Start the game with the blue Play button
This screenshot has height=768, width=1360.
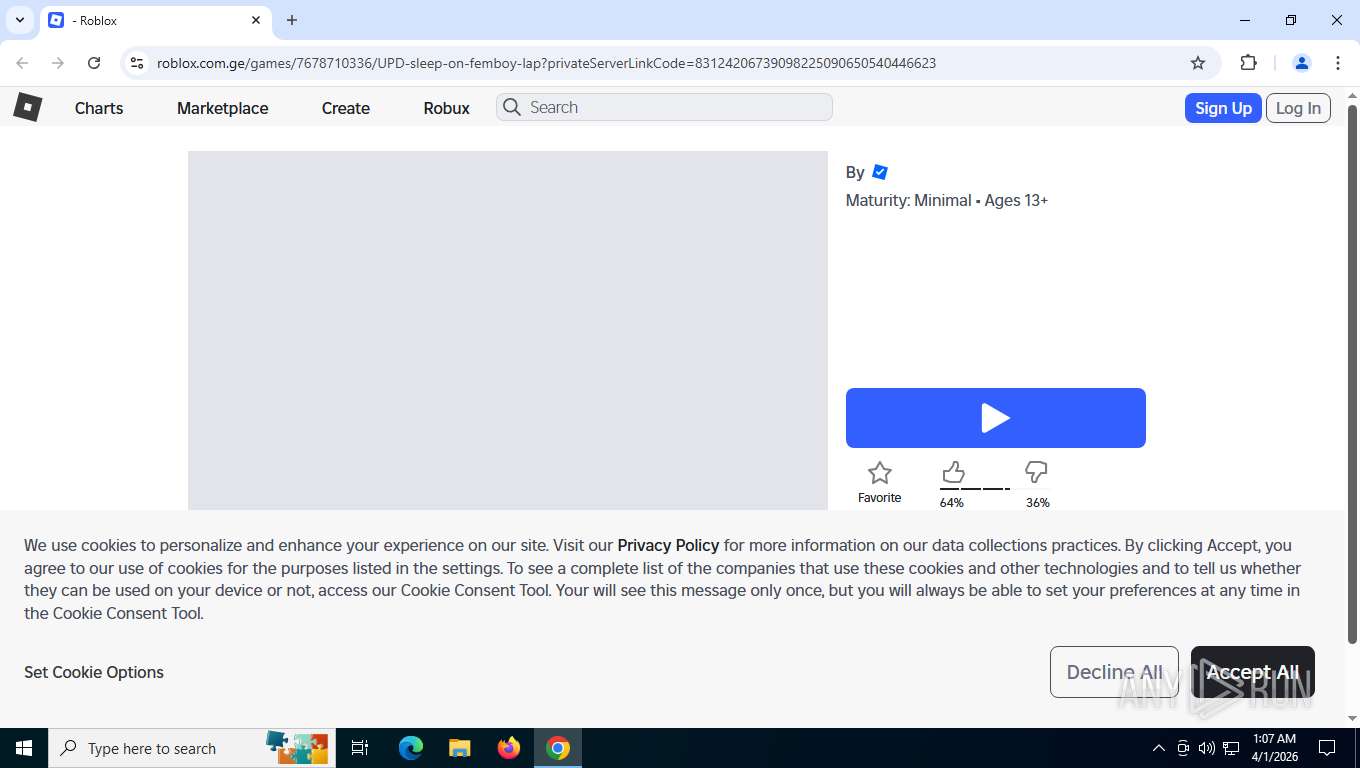pyautogui.click(x=996, y=418)
